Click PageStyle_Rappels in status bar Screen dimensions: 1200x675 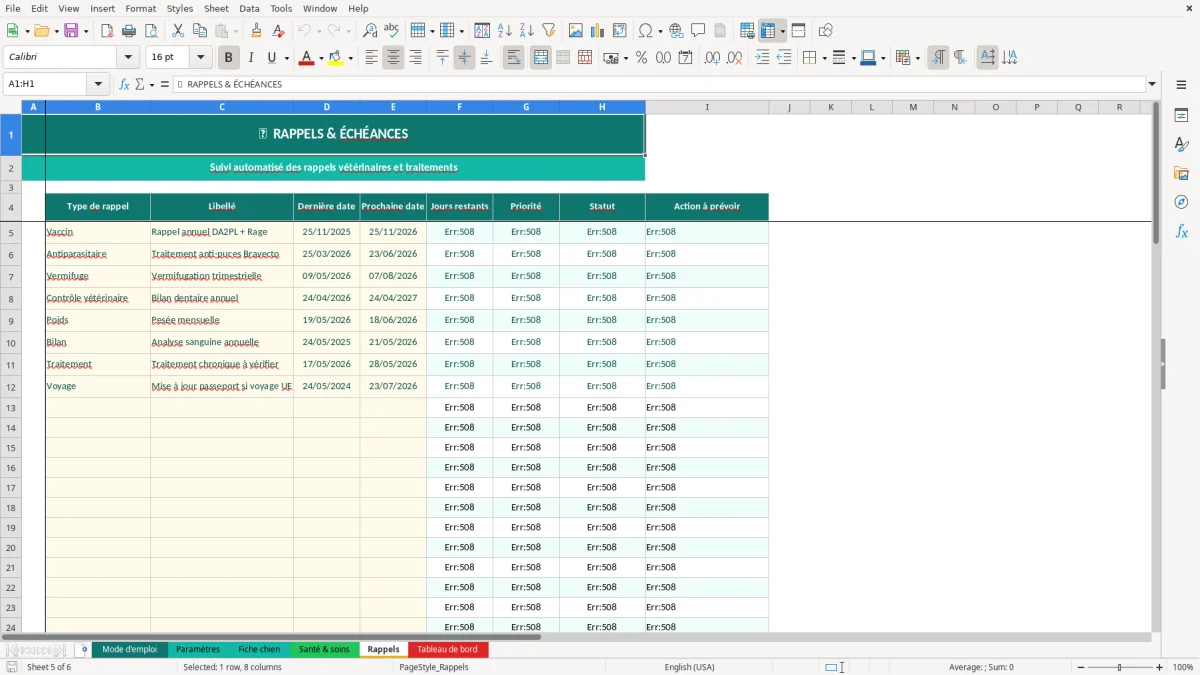(433, 667)
